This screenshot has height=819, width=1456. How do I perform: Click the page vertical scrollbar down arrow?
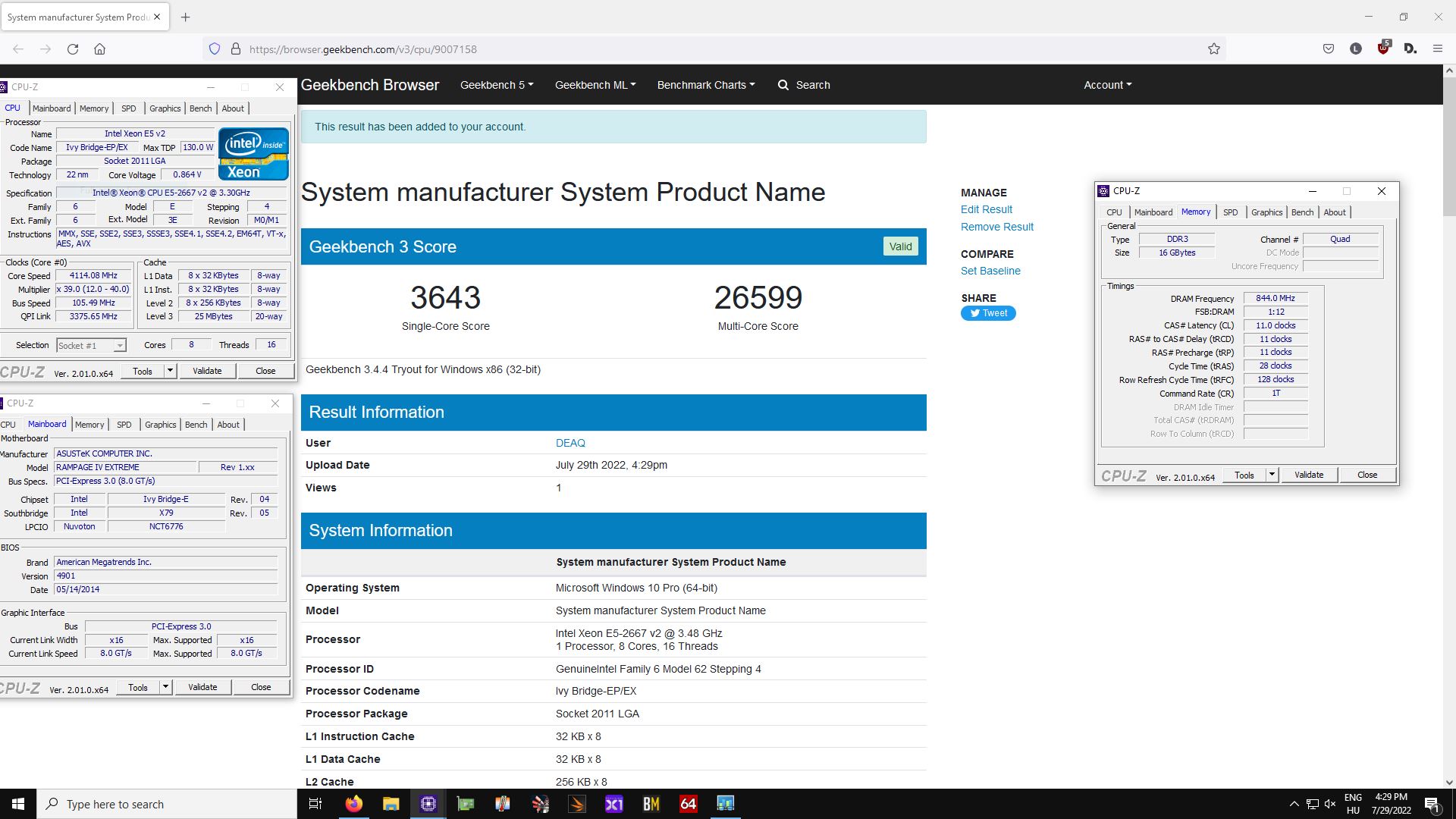coord(1449,782)
